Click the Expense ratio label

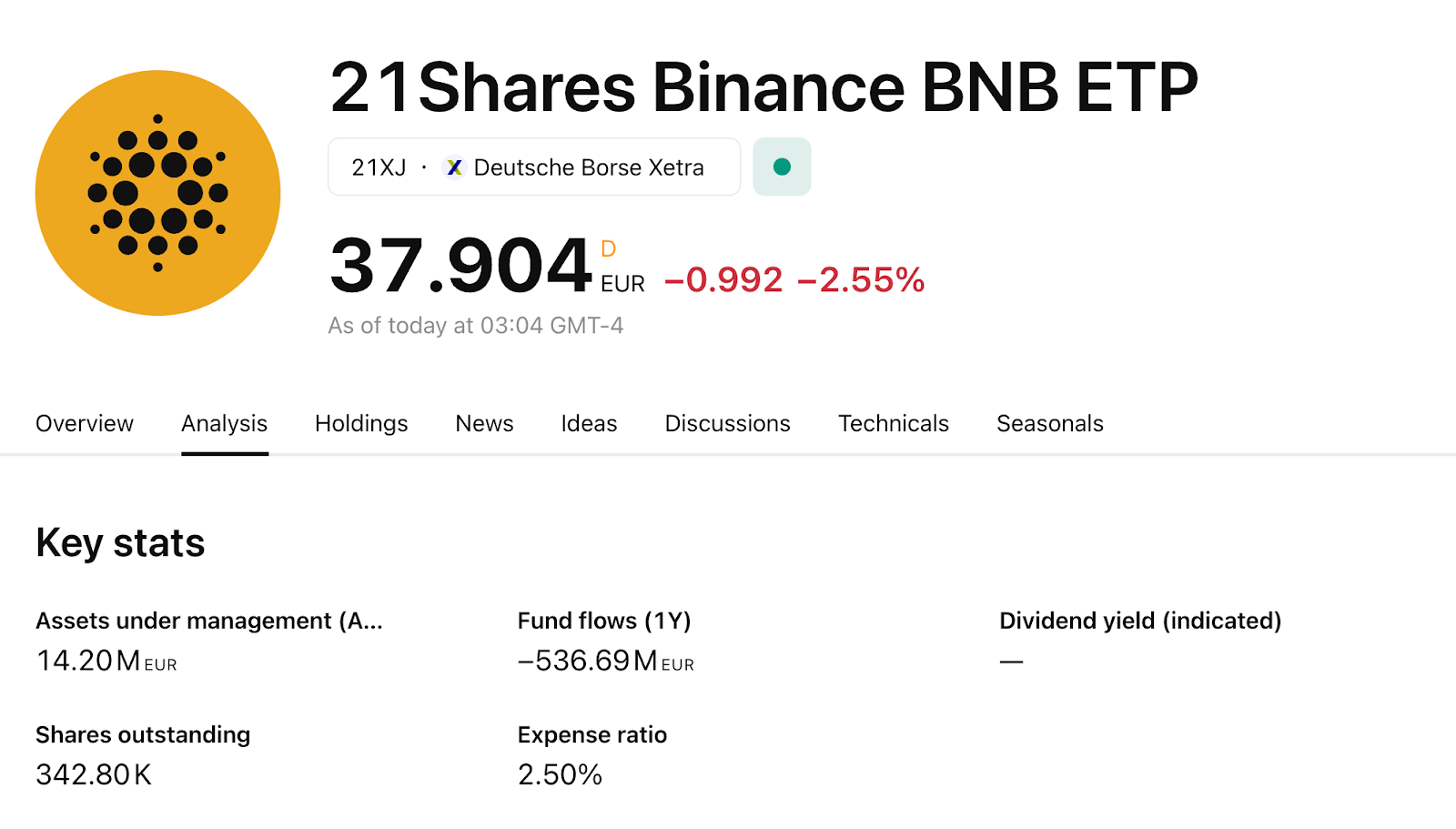[x=591, y=734]
